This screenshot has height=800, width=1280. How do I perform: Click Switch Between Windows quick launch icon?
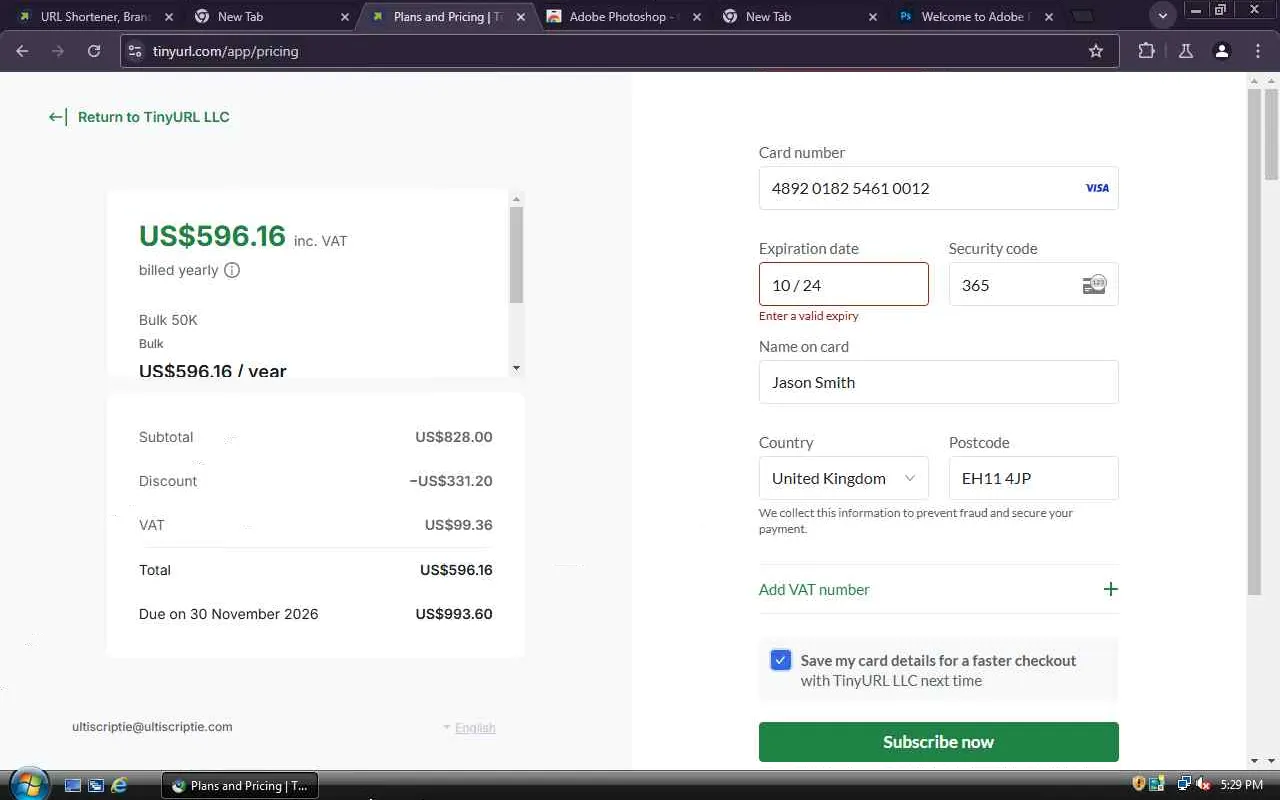tap(96, 785)
